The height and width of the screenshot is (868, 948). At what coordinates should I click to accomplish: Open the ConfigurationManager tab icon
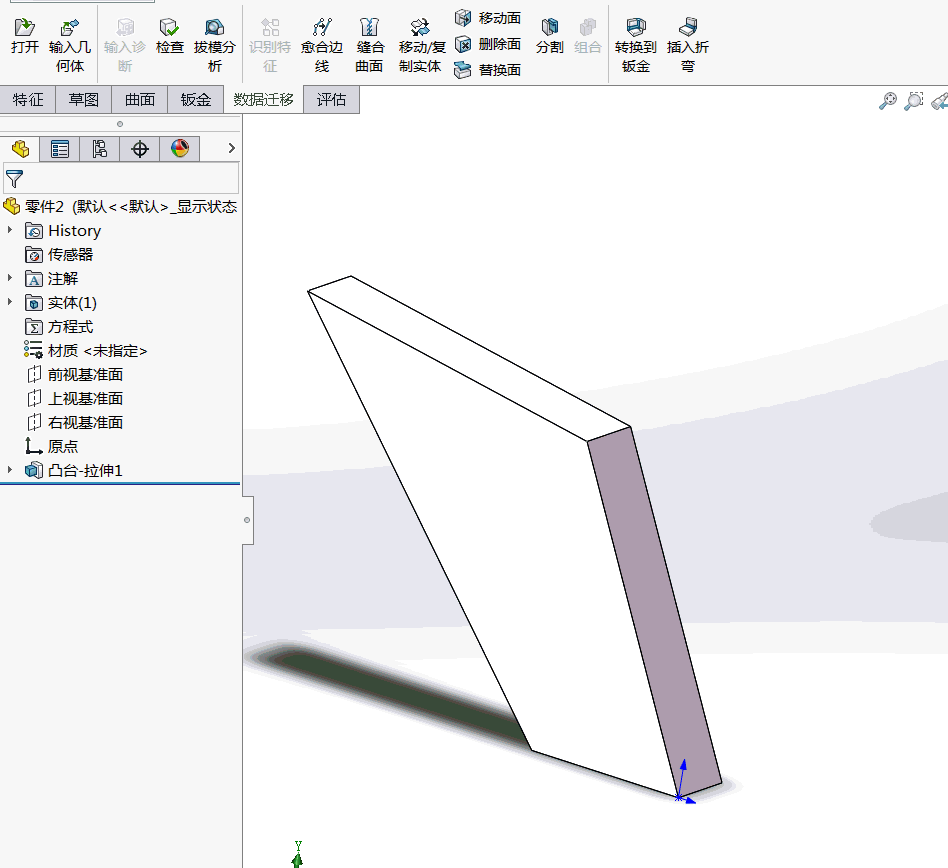point(99,149)
